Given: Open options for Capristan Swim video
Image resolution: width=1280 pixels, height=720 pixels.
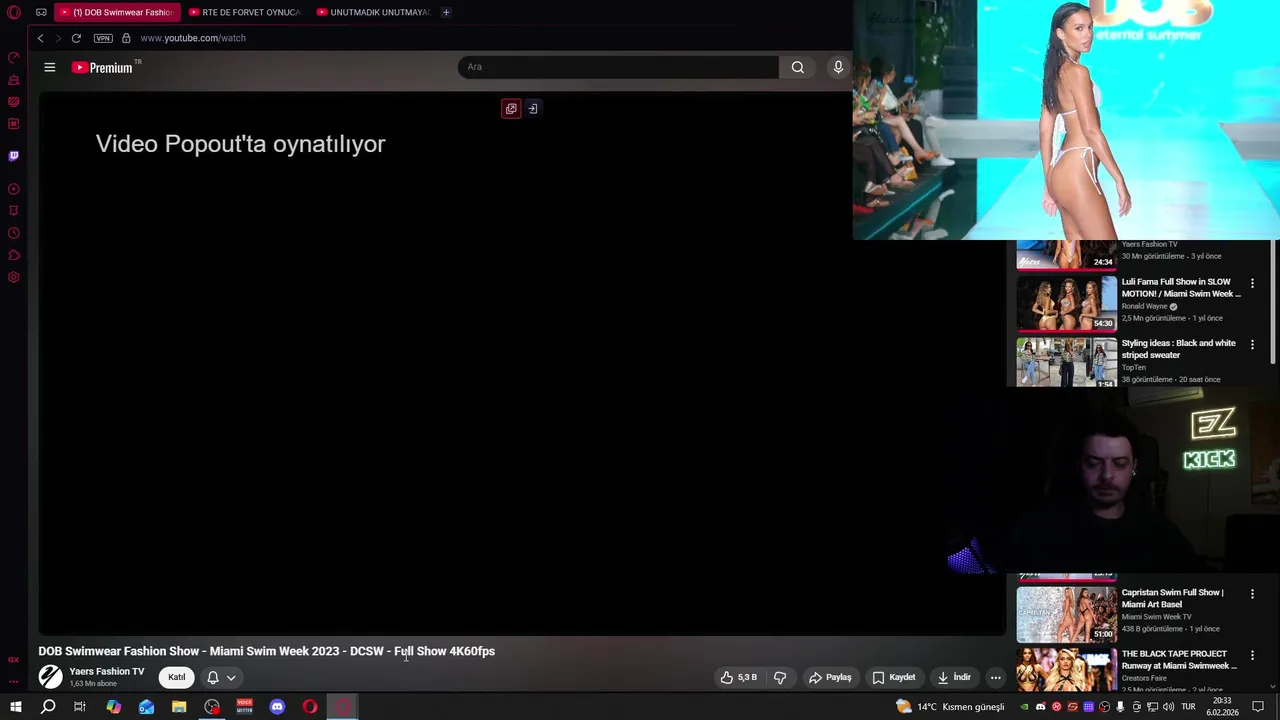Looking at the screenshot, I should click(x=1252, y=594).
